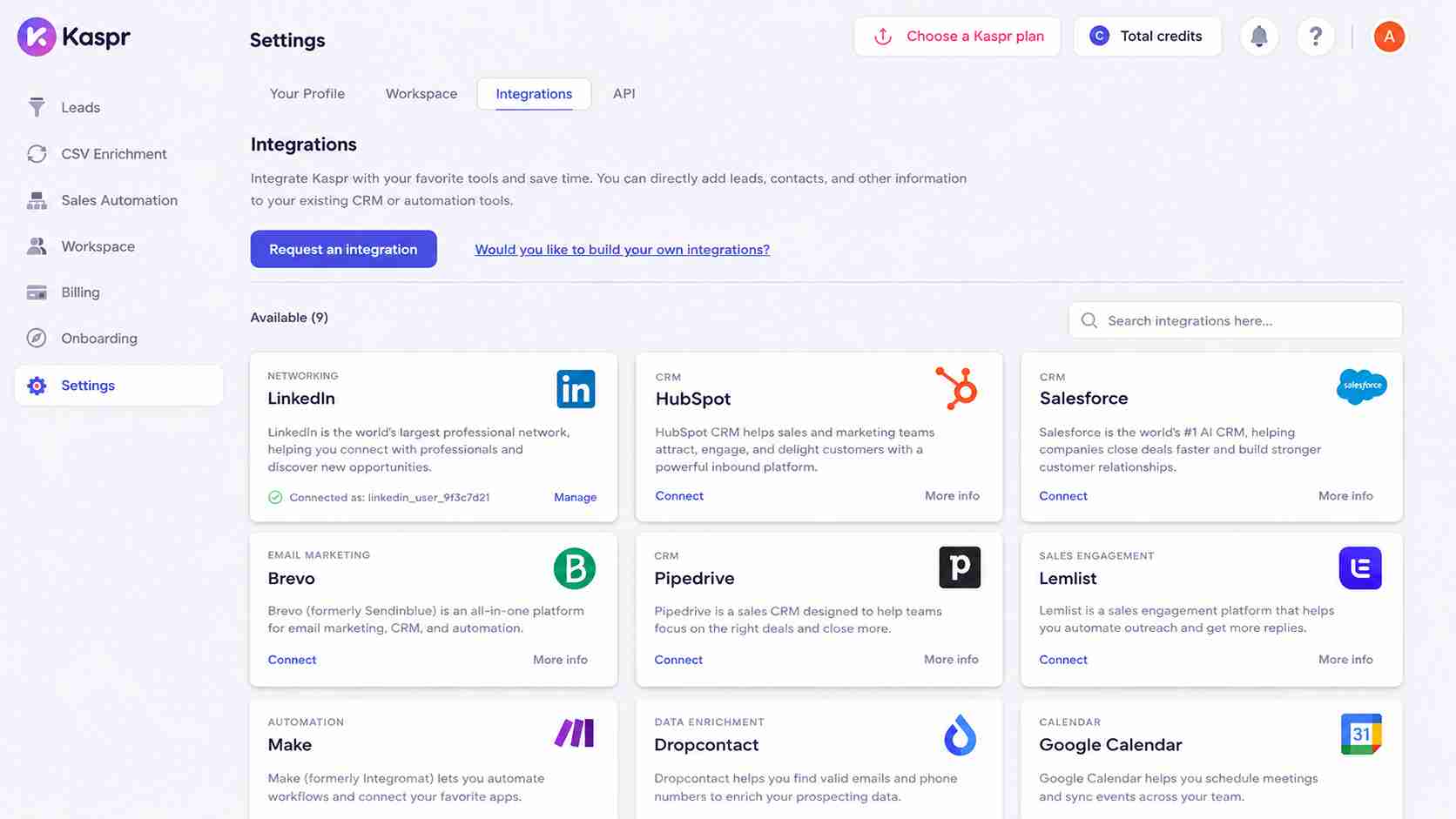
Task: Connect the Brevo integration
Action: pos(292,660)
